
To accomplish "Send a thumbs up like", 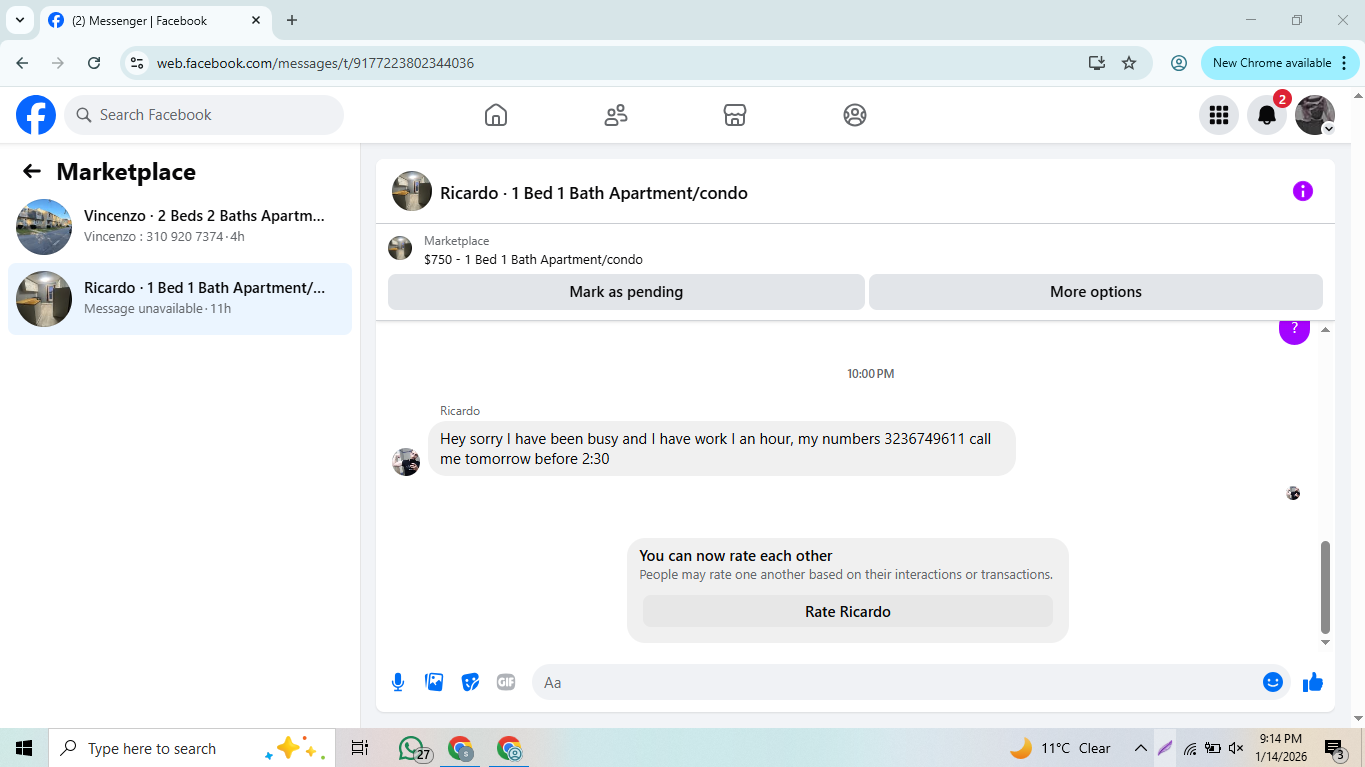I will [x=1313, y=682].
